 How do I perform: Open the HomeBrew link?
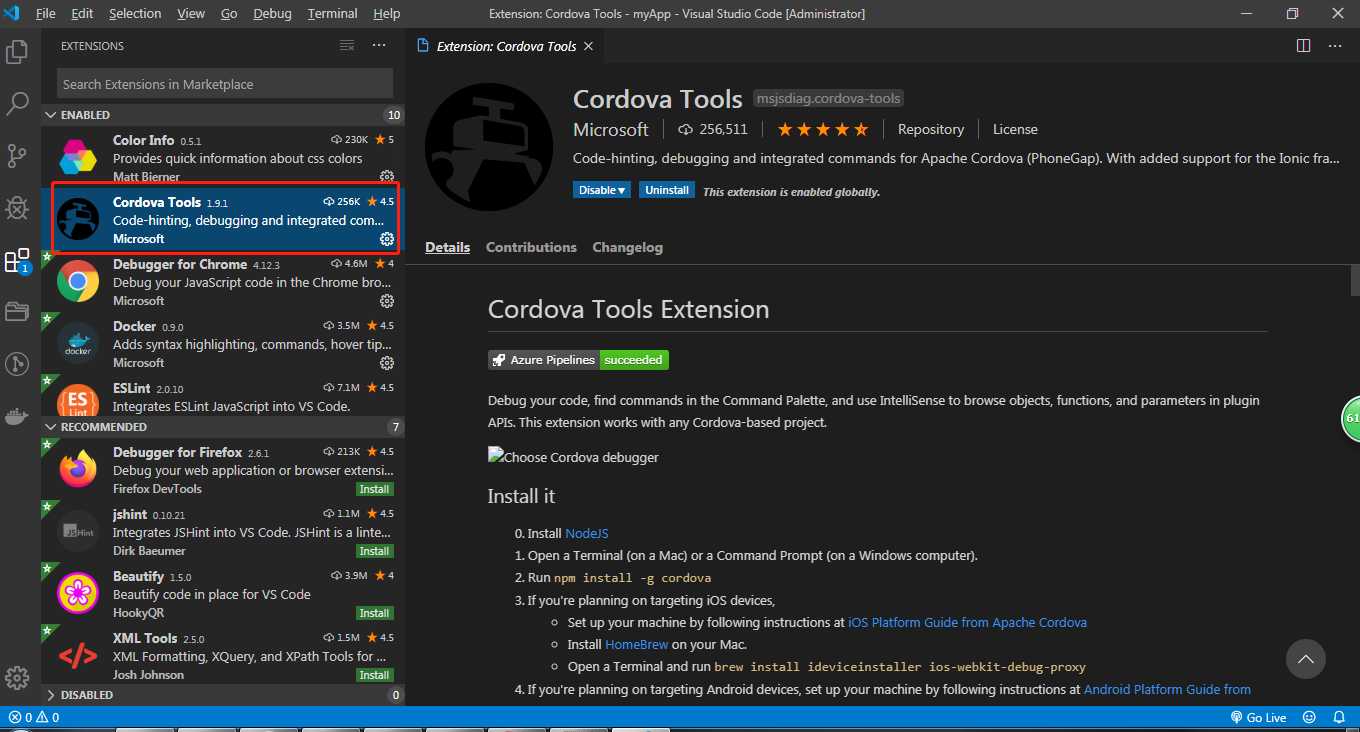pos(636,644)
